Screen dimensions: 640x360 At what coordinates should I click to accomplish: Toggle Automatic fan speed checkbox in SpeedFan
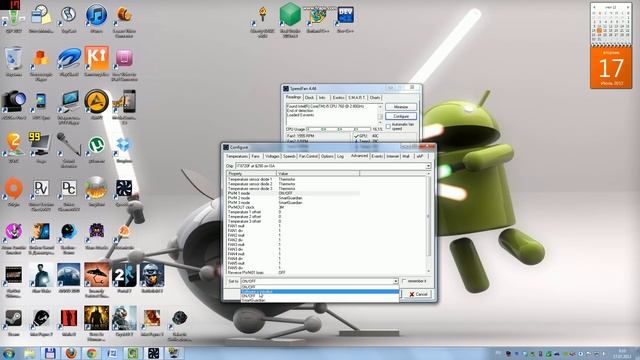coord(388,126)
